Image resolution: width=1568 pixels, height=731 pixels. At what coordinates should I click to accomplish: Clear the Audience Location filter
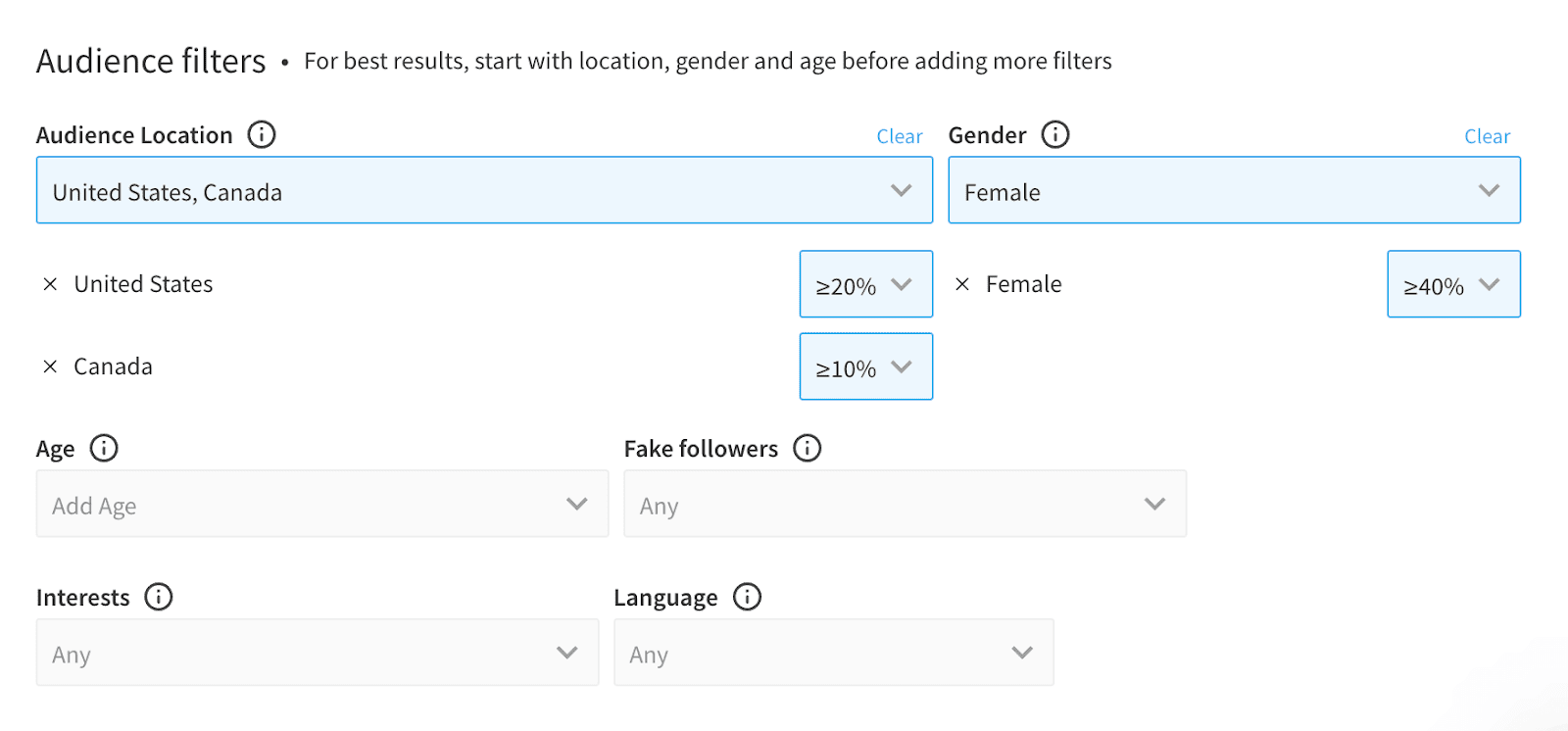pyautogui.click(x=899, y=136)
